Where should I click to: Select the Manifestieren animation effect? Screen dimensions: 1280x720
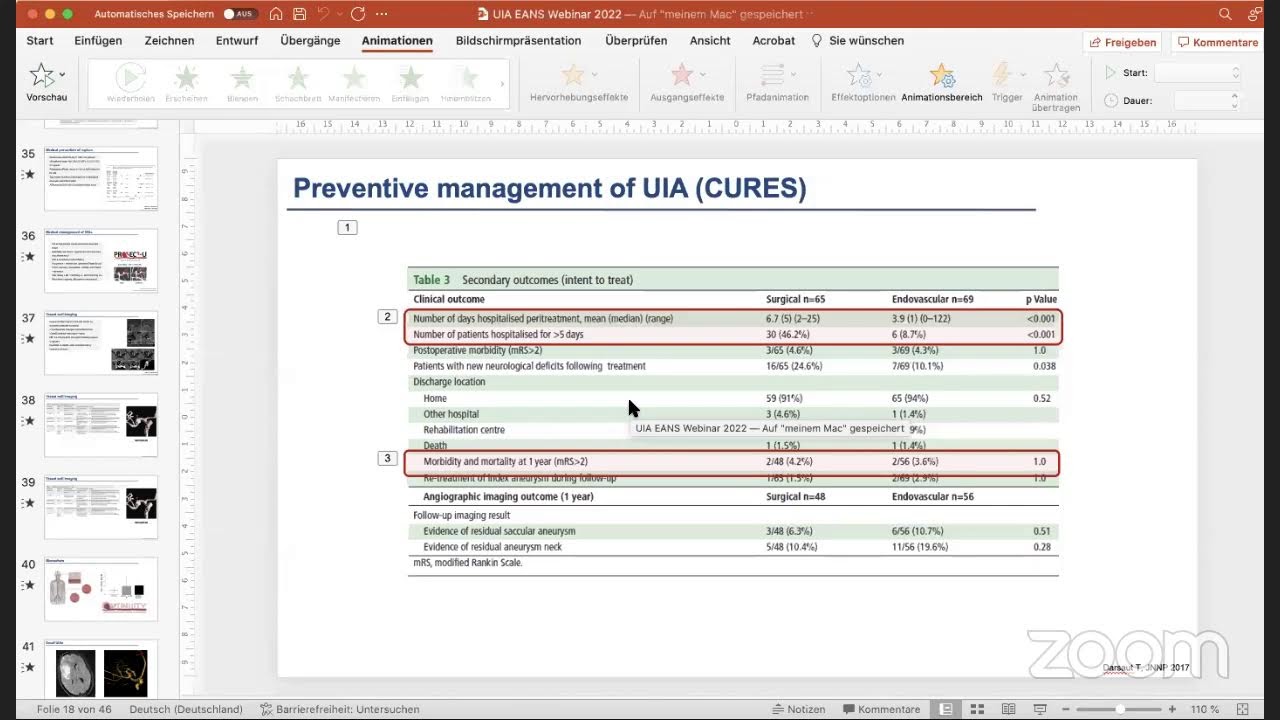point(354,83)
